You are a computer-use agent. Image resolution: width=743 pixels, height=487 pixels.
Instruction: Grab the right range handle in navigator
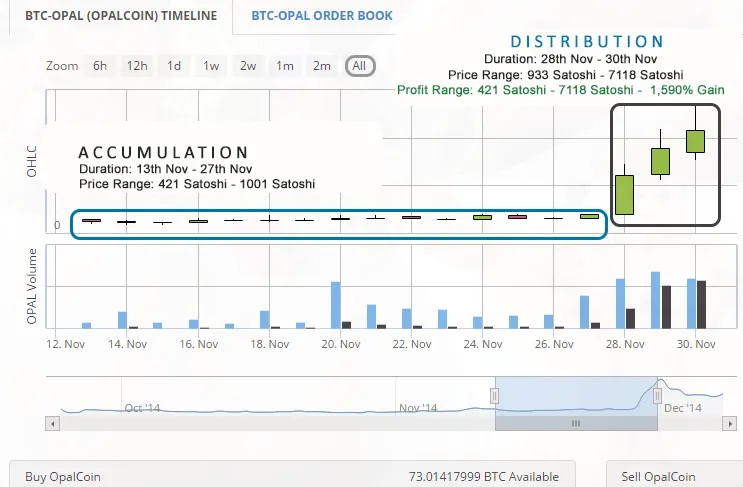[x=657, y=396]
